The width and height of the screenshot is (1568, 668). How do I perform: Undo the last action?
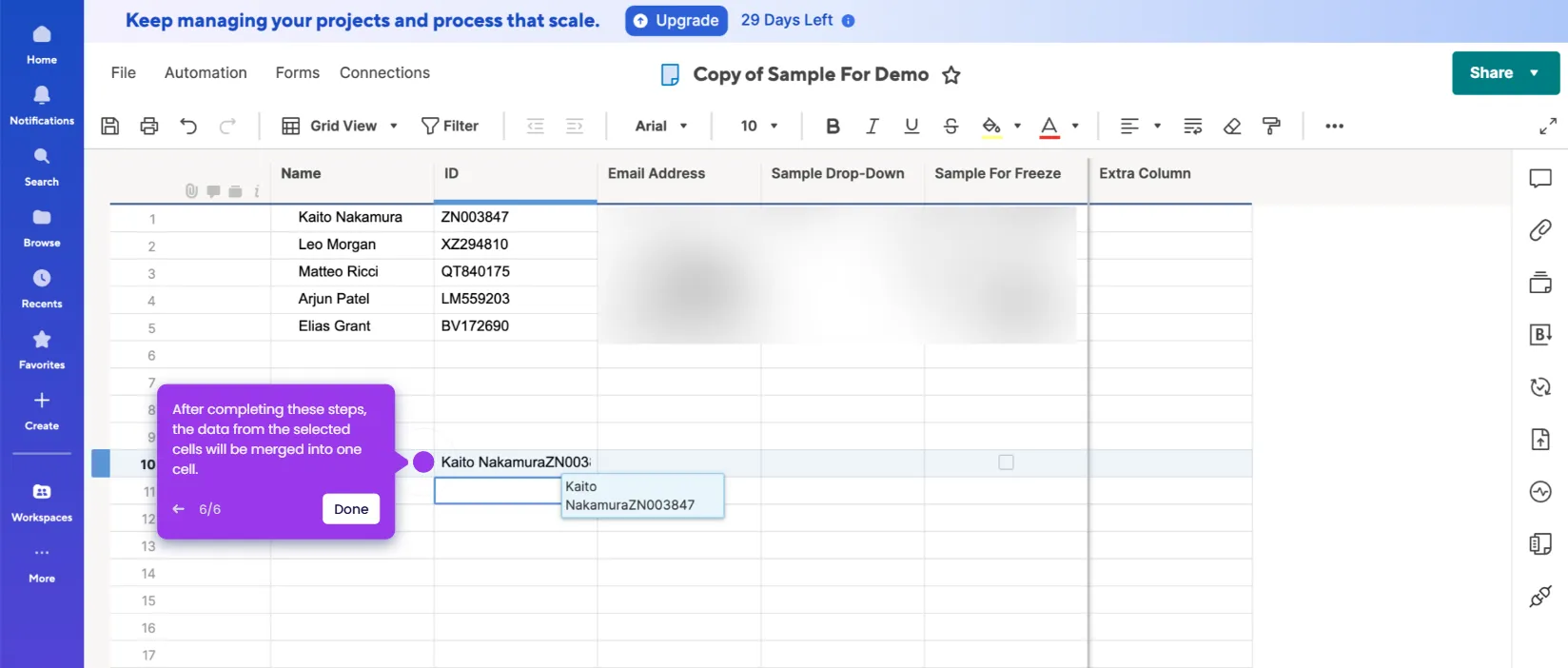188,126
